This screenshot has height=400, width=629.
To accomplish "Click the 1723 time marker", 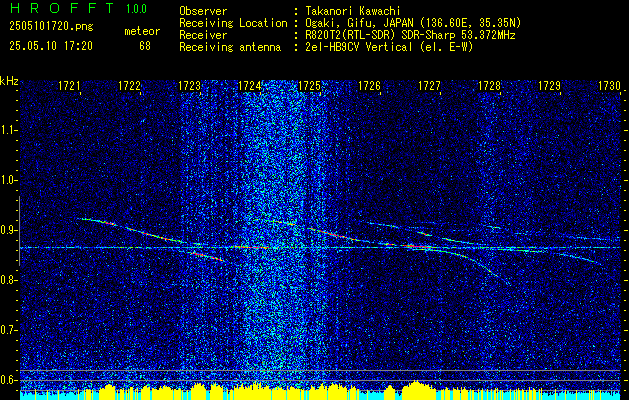I will [189, 86].
